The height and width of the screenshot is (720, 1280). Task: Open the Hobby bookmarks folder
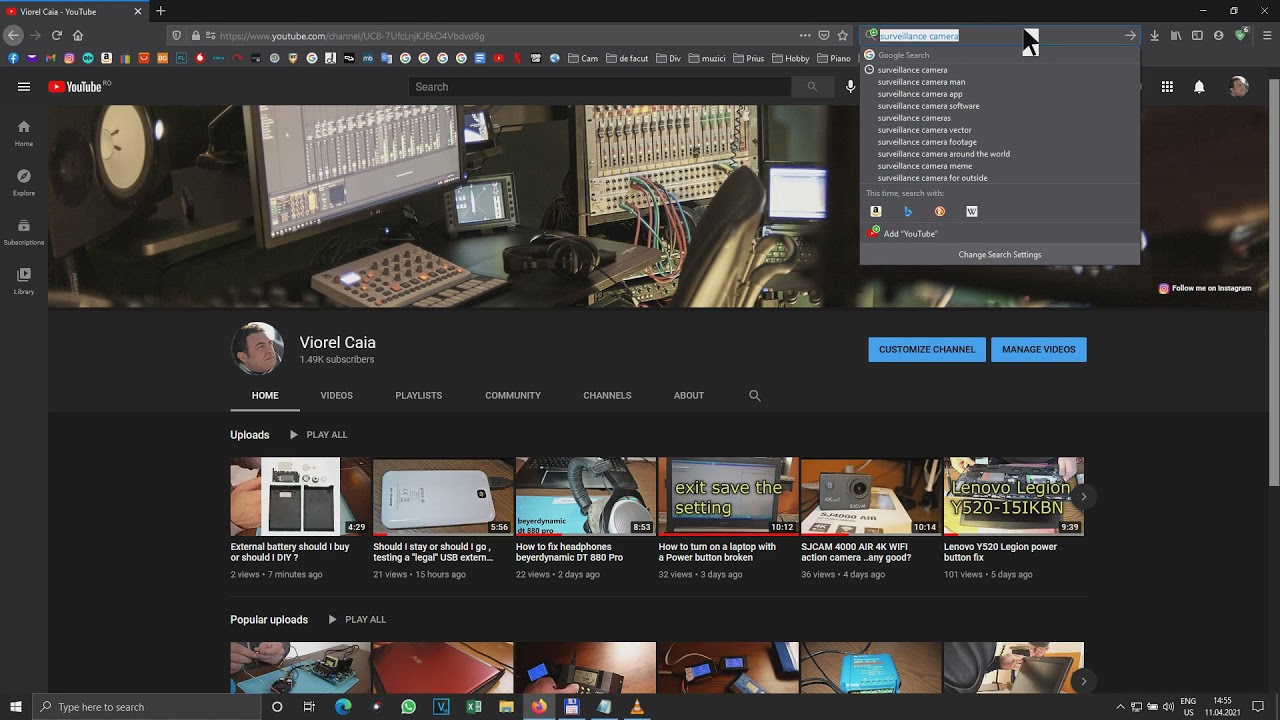790,58
